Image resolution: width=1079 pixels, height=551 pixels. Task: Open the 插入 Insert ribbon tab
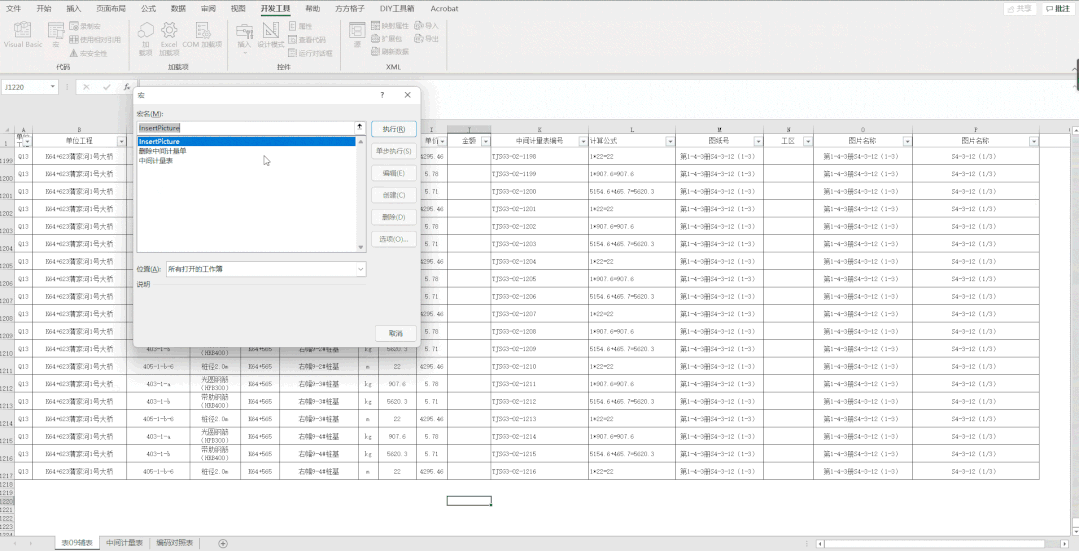pos(74,9)
